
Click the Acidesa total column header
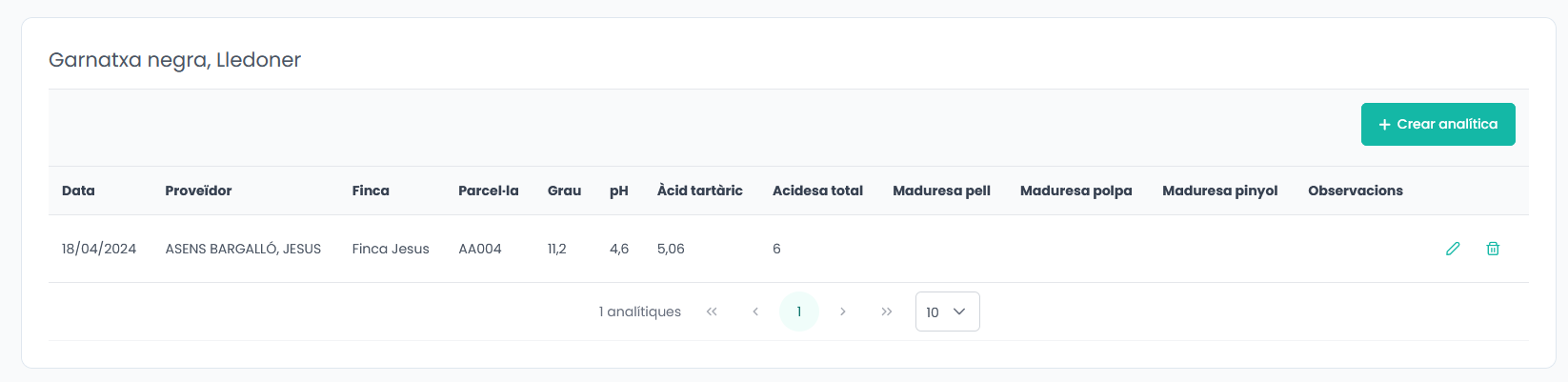817,191
